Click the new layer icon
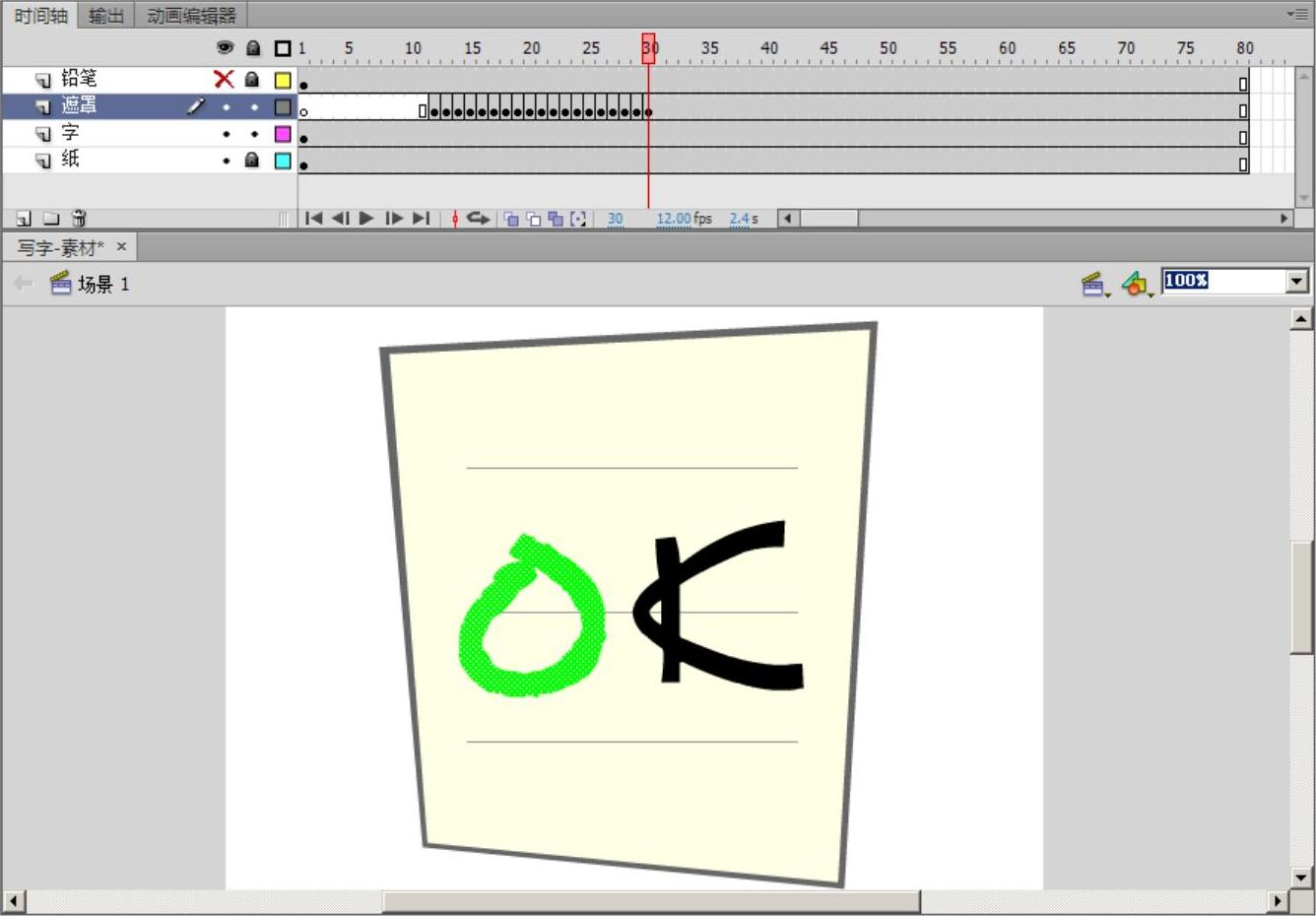This screenshot has width=1316, height=916. coord(24,219)
